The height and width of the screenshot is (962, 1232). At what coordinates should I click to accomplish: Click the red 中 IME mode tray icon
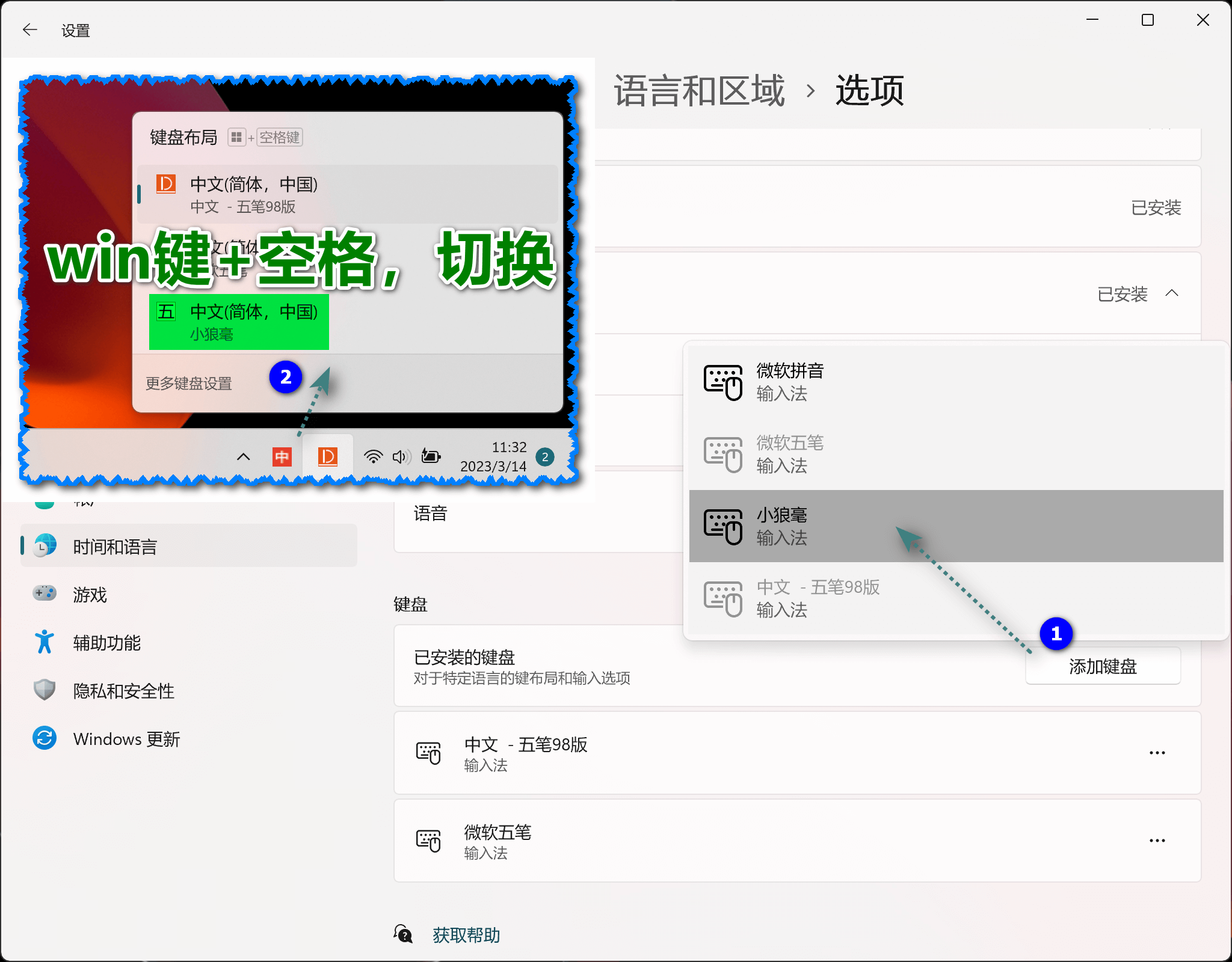point(282,457)
